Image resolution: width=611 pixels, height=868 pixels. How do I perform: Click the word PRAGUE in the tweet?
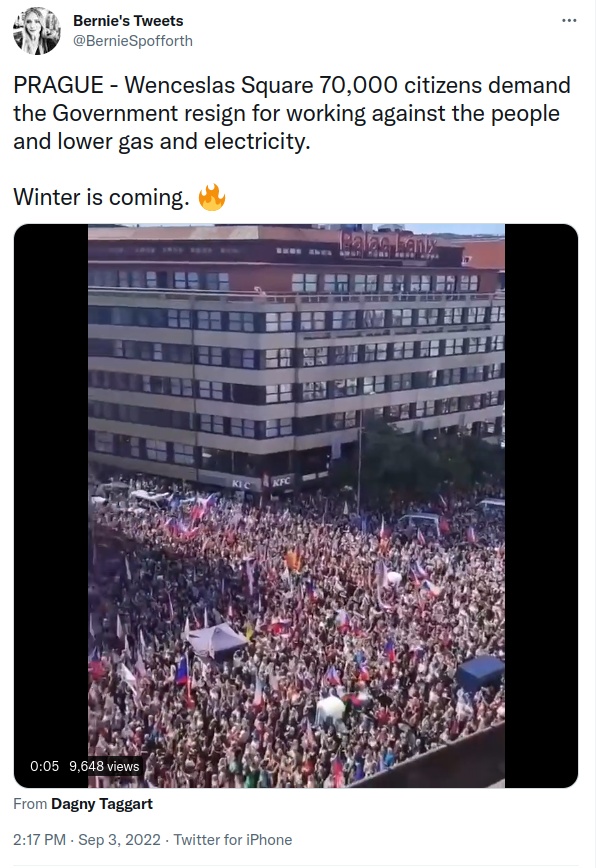point(58,85)
